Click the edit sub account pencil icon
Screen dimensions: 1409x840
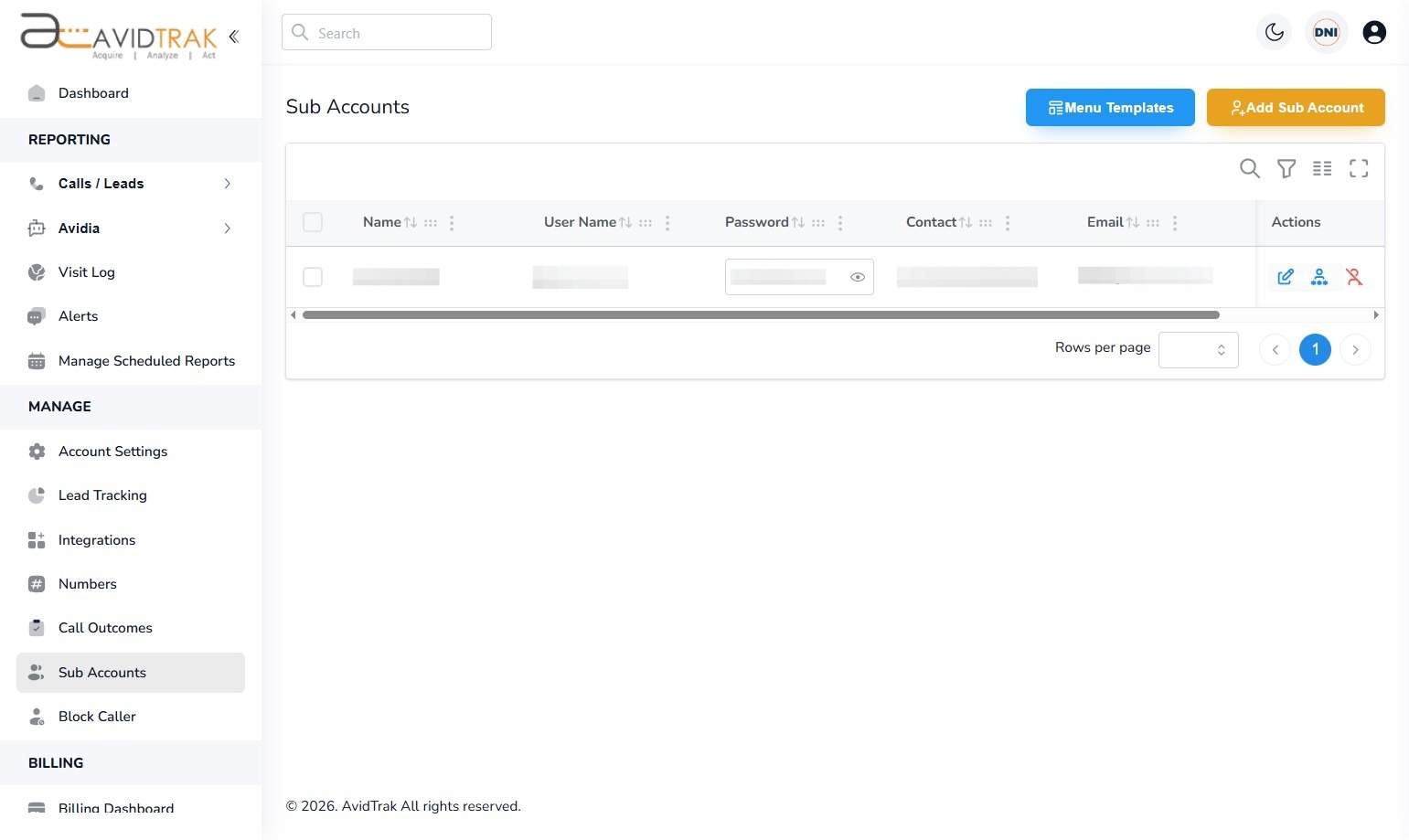coord(1286,277)
